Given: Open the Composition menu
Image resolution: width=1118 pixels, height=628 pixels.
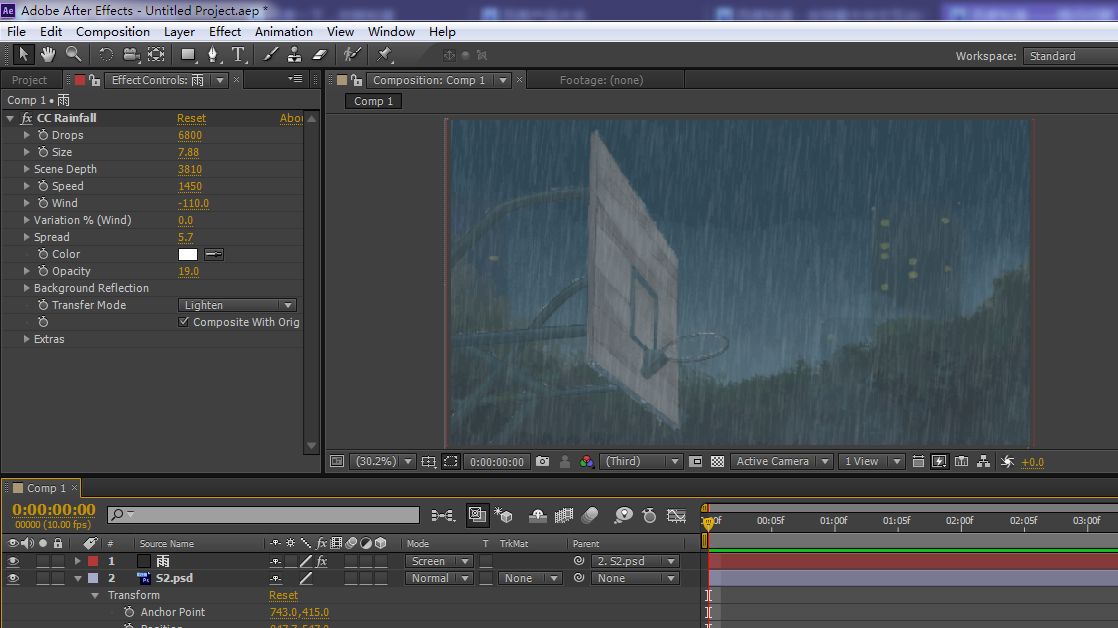Looking at the screenshot, I should [112, 31].
